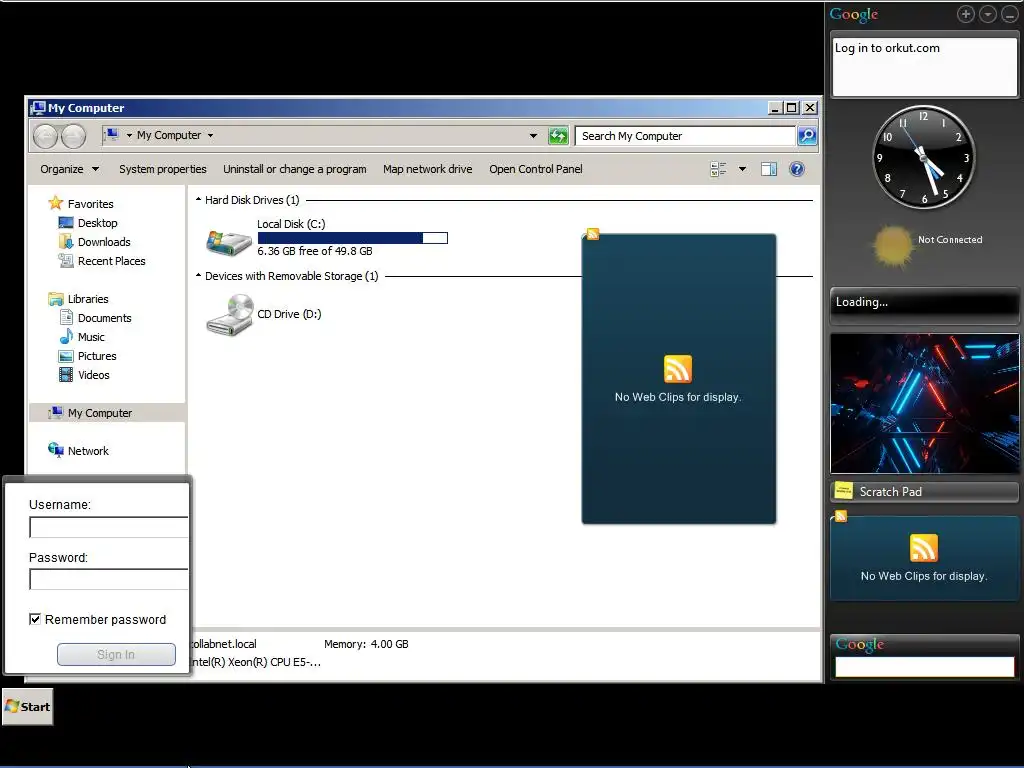Toggle the preview pane icon

pos(769,169)
